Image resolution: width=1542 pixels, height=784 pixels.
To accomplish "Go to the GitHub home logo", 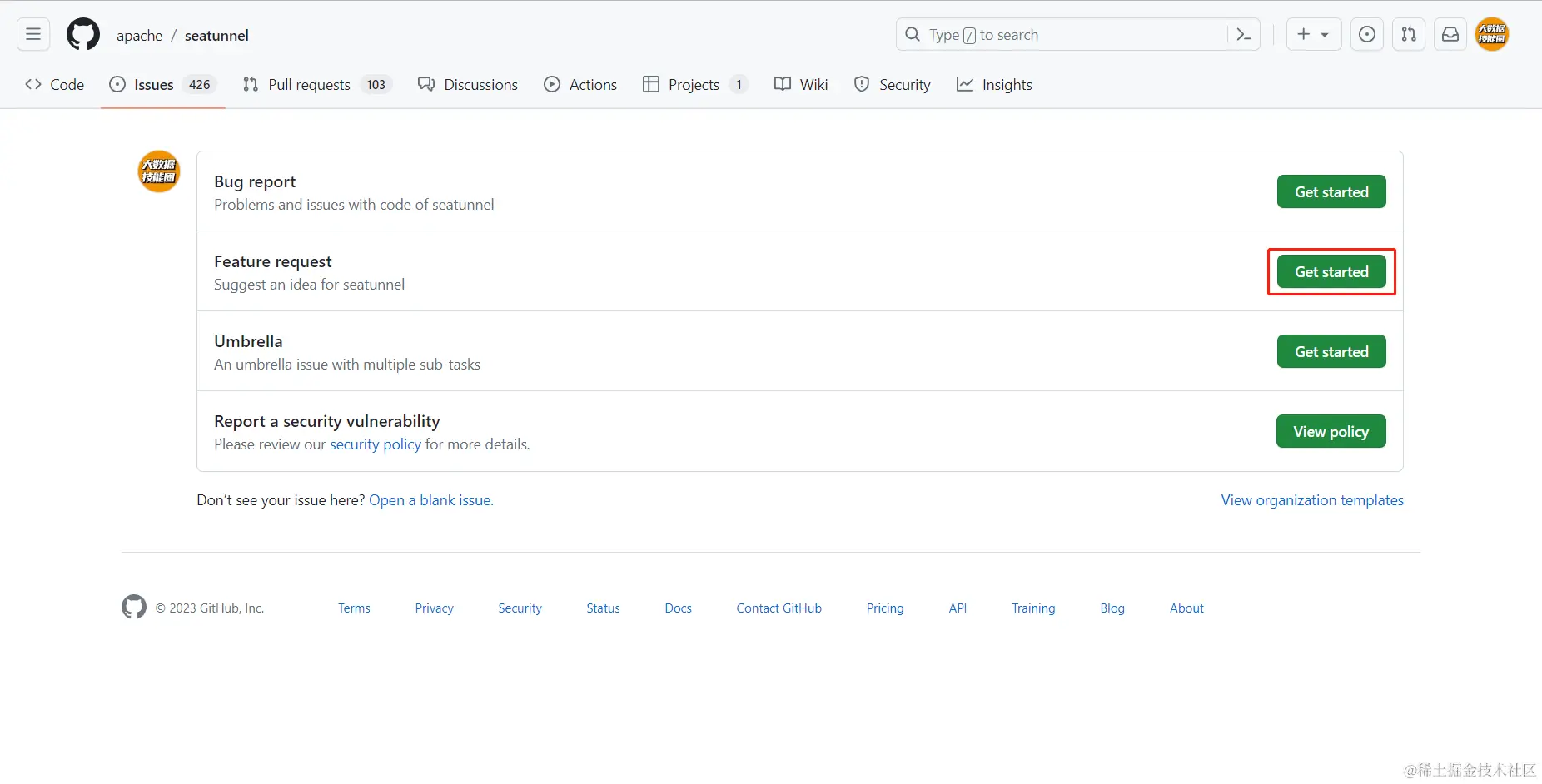I will click(83, 34).
